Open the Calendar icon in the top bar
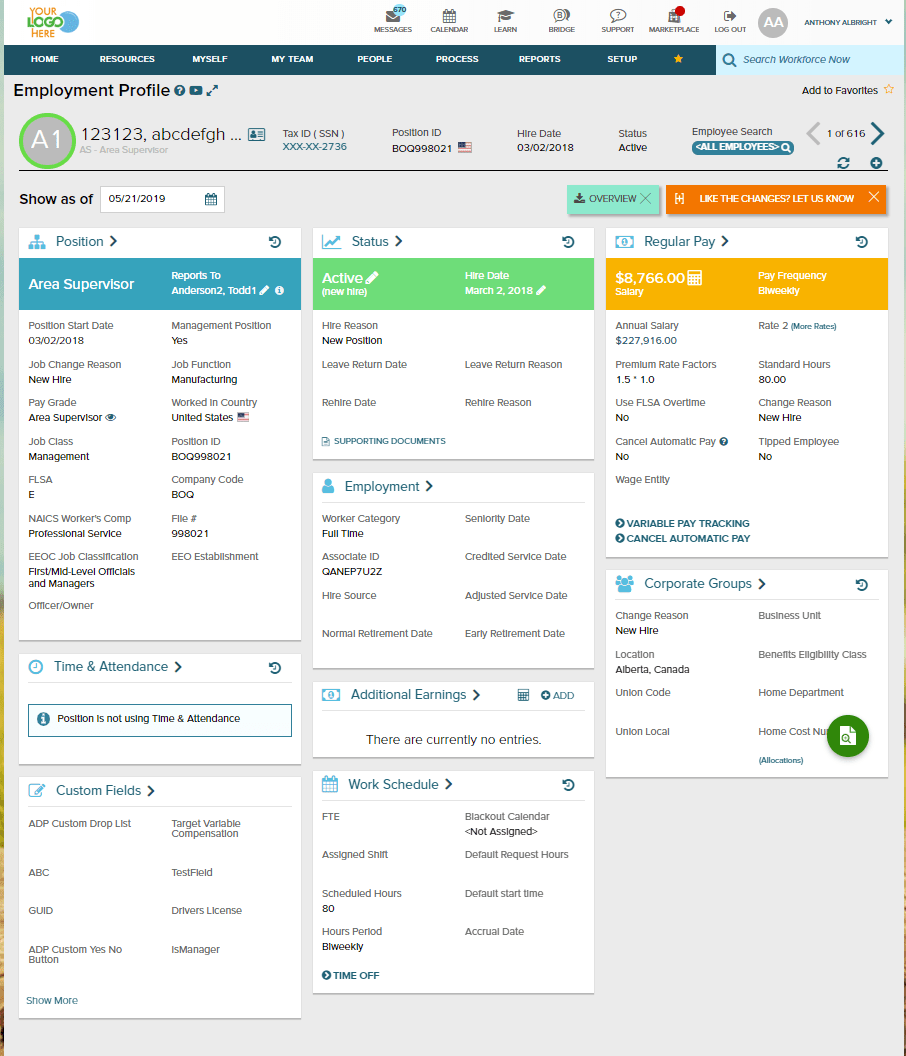This screenshot has width=906, height=1056. (449, 18)
